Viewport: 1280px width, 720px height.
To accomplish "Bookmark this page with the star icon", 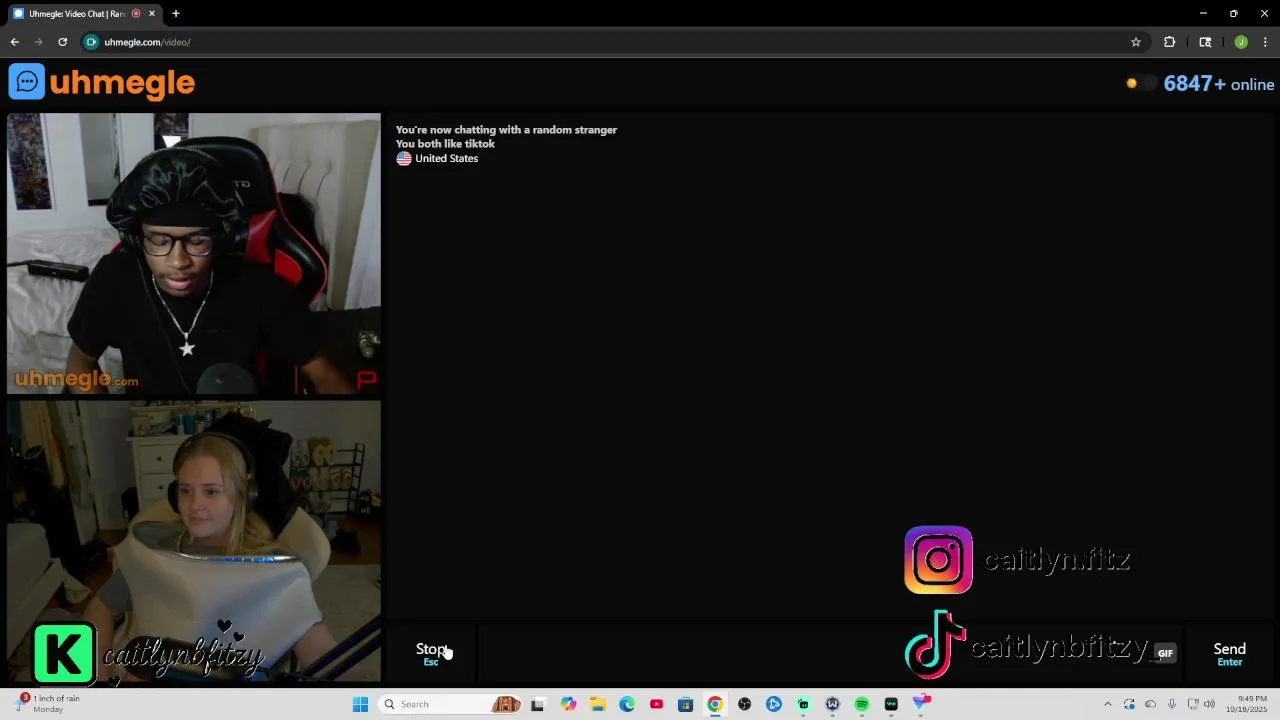I will coord(1136,42).
